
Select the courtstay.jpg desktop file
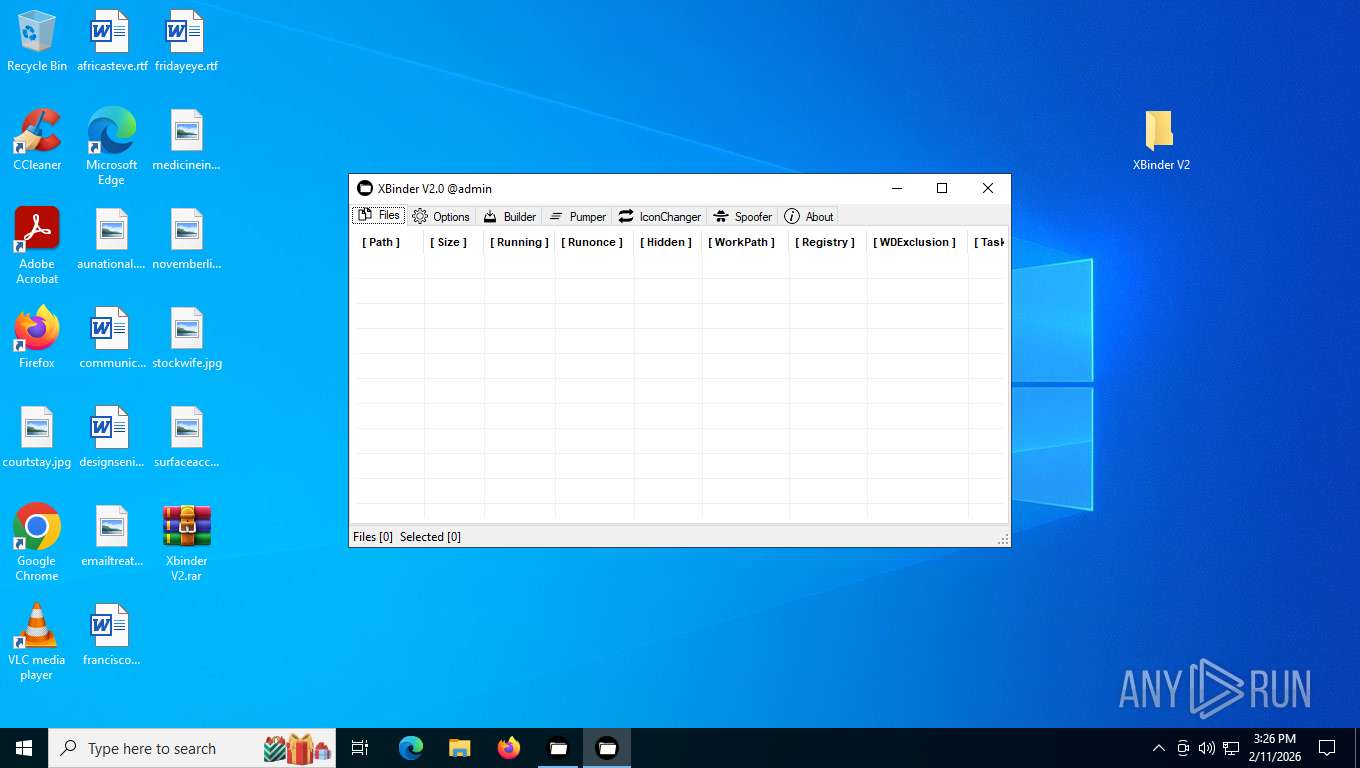click(37, 437)
